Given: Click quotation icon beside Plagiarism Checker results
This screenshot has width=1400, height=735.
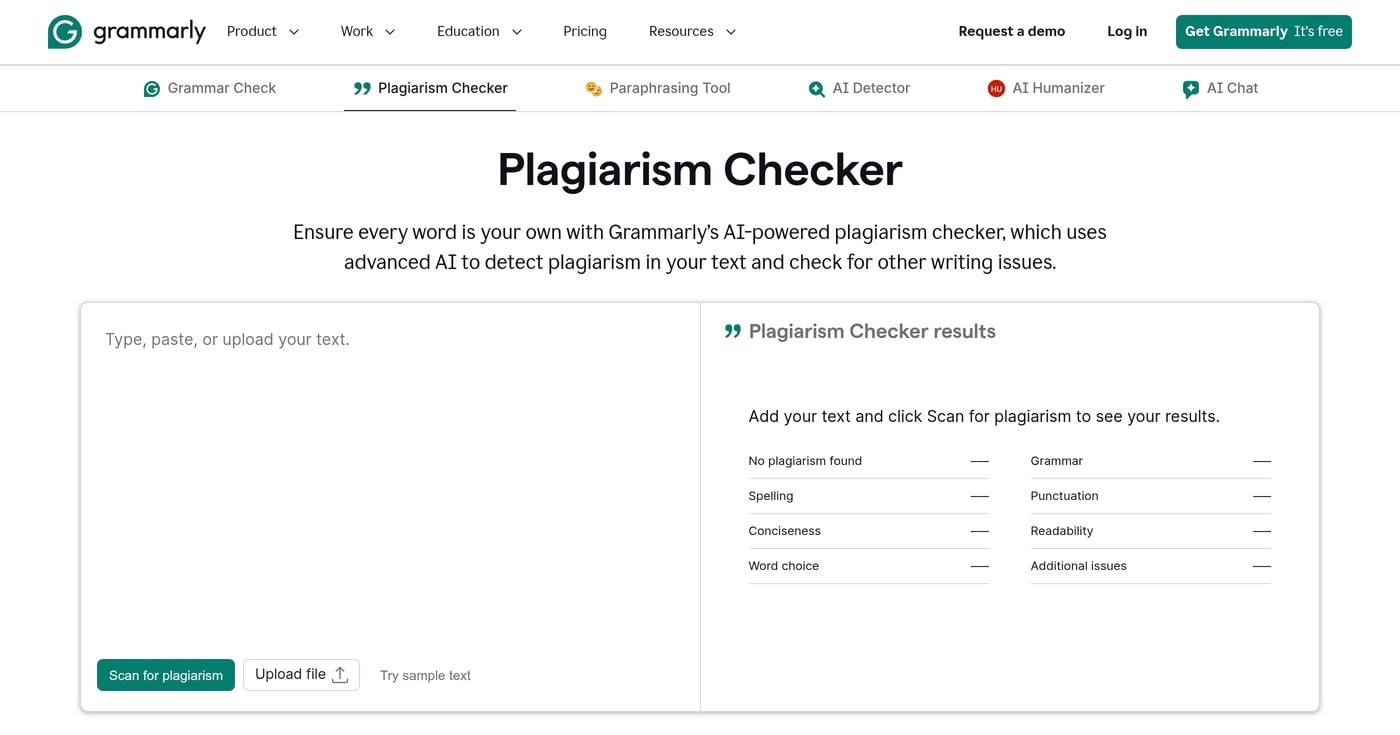Looking at the screenshot, I should tap(733, 331).
